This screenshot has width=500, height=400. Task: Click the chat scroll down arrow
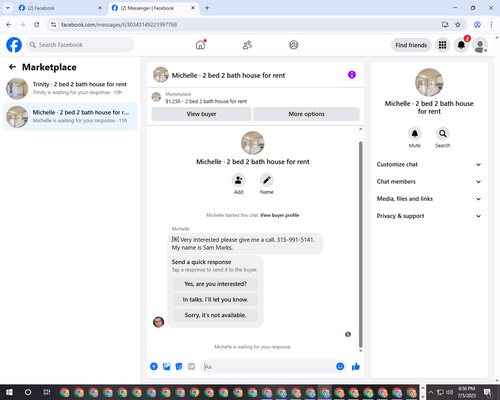pos(360,351)
